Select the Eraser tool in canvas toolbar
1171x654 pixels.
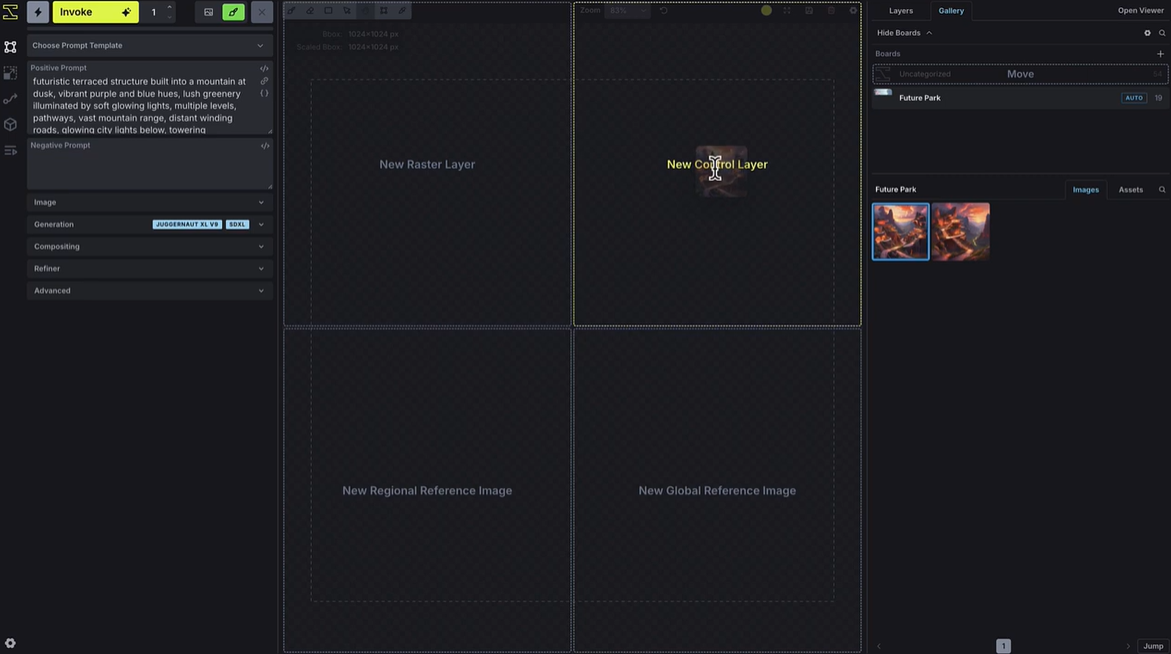310,10
